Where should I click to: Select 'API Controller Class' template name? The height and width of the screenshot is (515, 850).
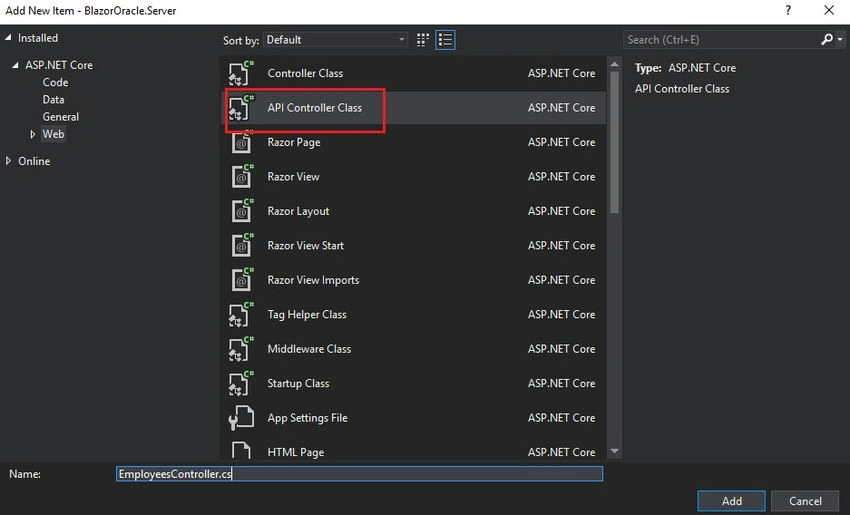[x=314, y=108]
